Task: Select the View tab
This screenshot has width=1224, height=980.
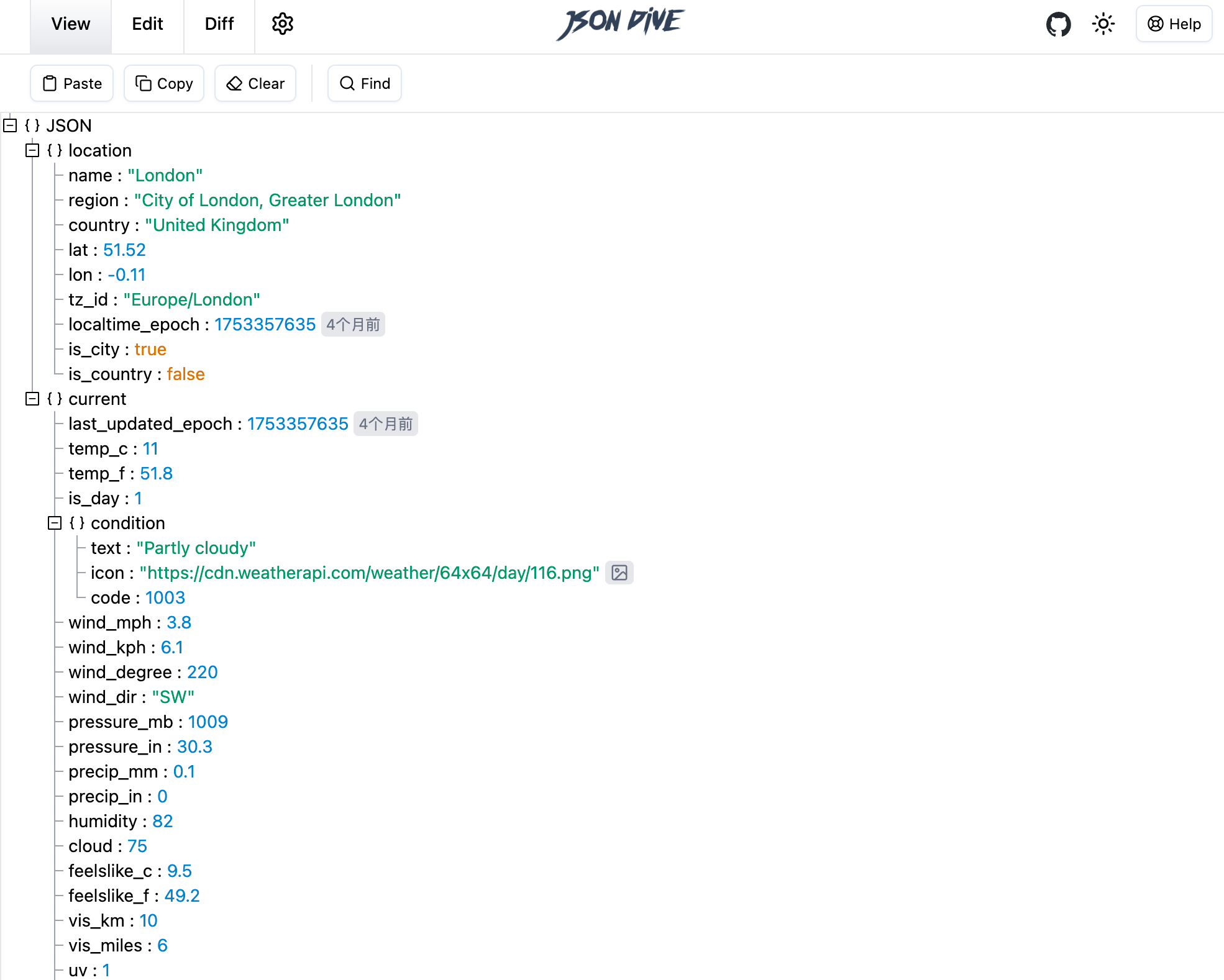Action: [71, 24]
